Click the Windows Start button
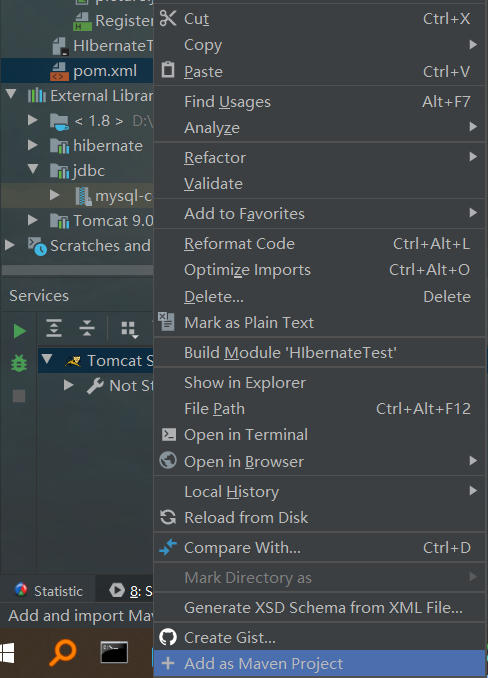The height and width of the screenshot is (678, 488). pyautogui.click(x=7, y=653)
